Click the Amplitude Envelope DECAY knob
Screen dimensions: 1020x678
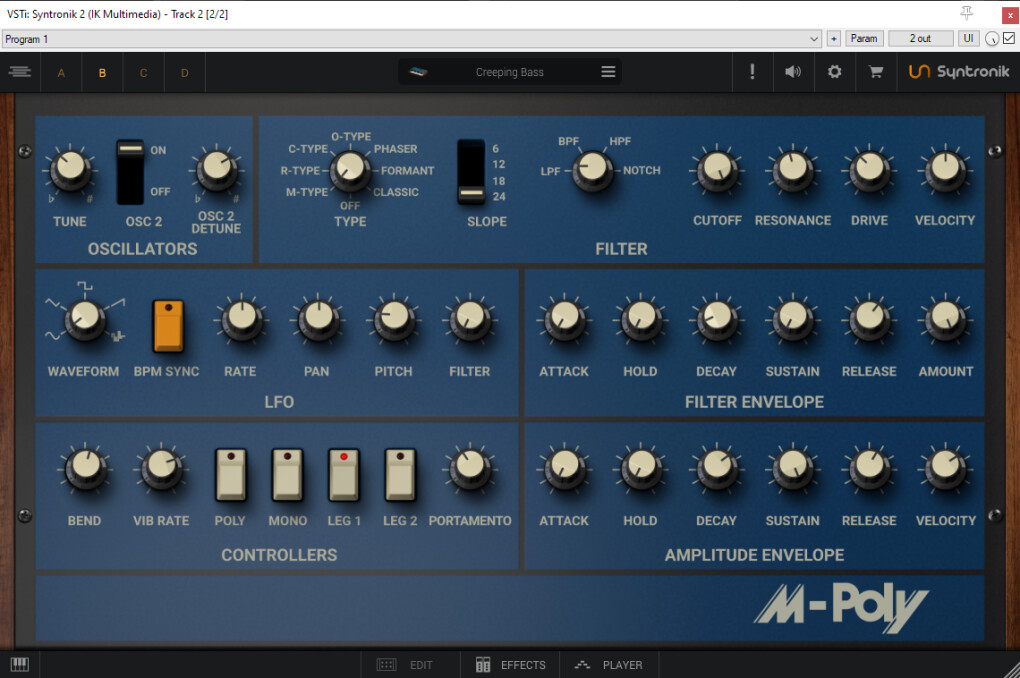(x=717, y=468)
